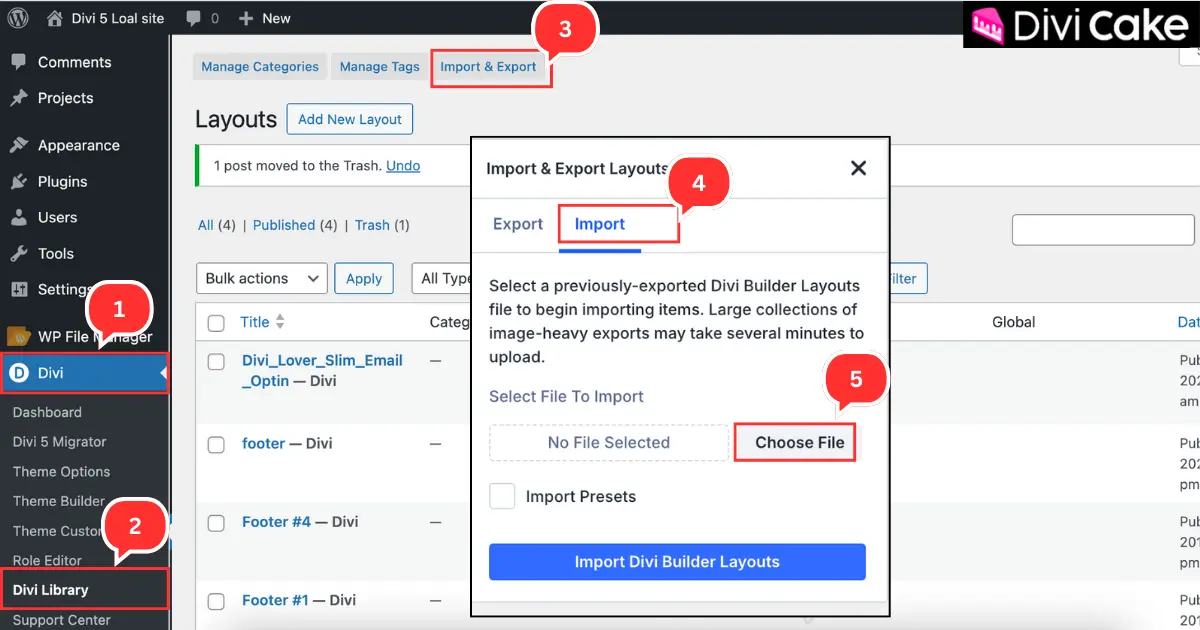Open the Bulk actions dropdown
The width and height of the screenshot is (1200, 630).
262,278
